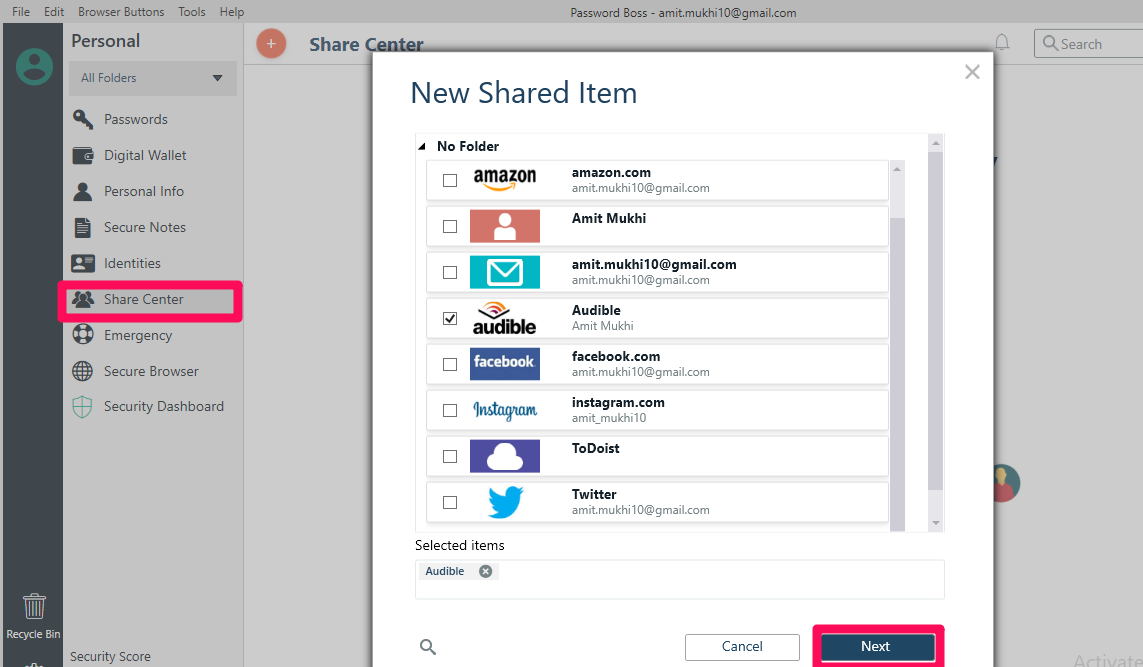Click outer scrollbar up arrow
This screenshot has width=1143, height=667.
935,143
